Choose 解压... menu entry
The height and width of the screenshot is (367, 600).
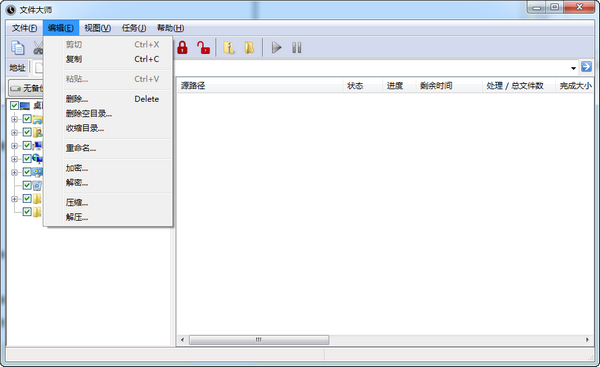[x=108, y=217]
